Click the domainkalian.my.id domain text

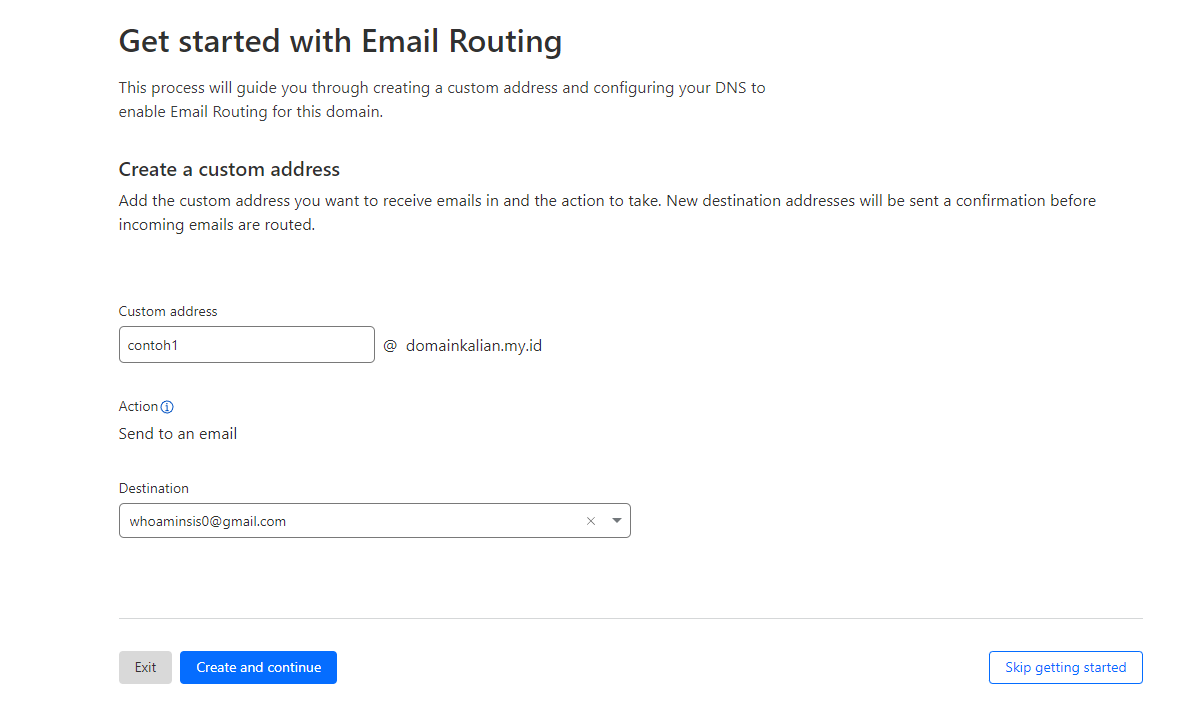[x=473, y=346]
